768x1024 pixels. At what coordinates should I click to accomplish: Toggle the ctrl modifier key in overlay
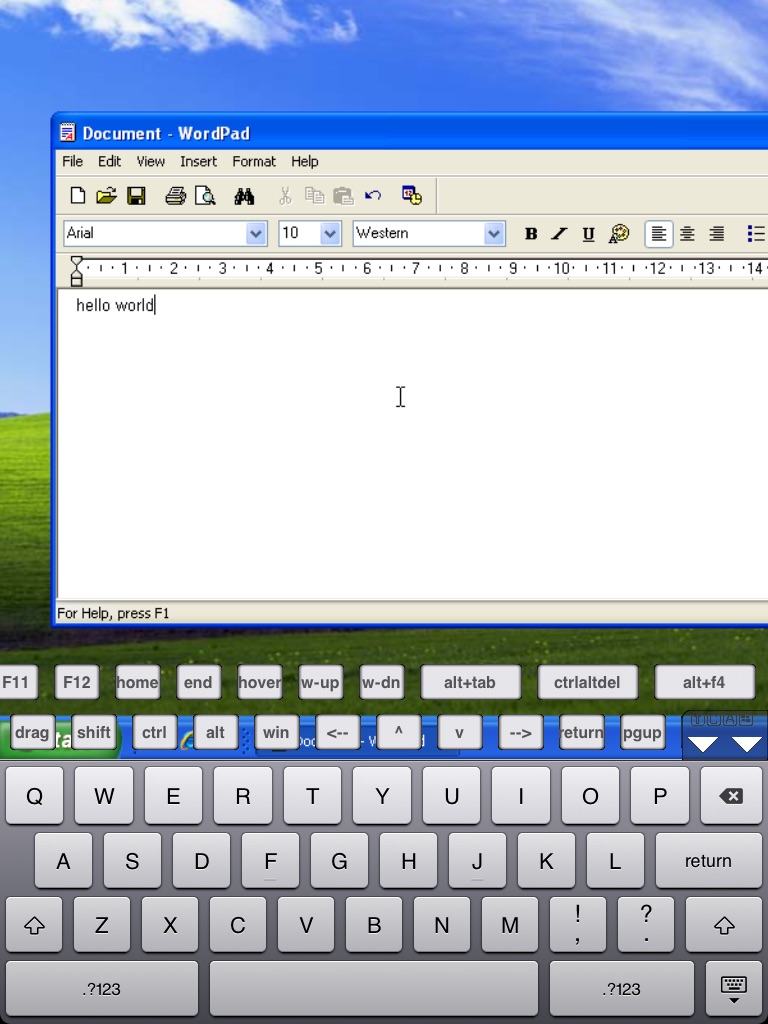(x=154, y=732)
